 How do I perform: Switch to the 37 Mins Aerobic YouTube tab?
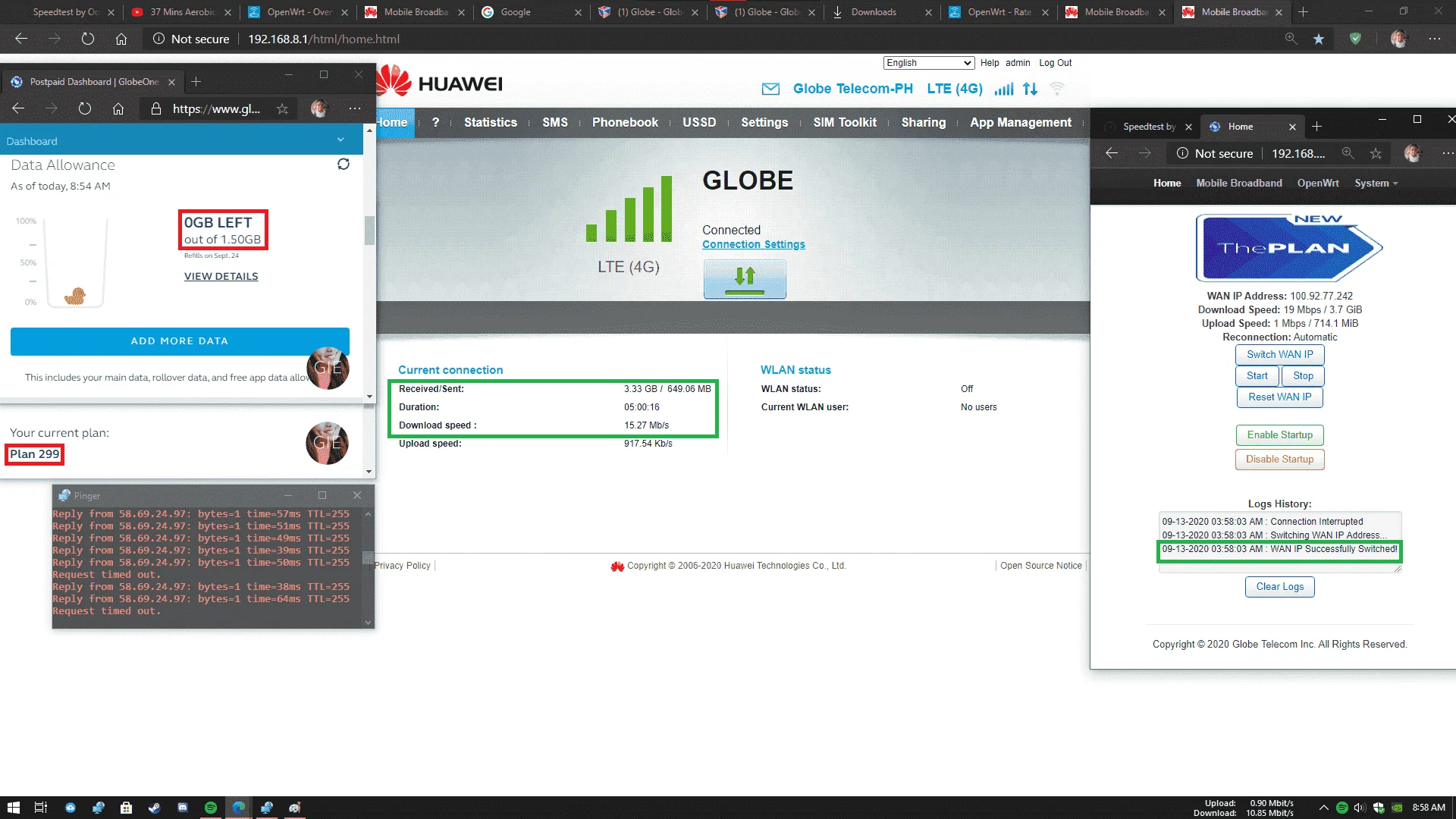[x=180, y=12]
